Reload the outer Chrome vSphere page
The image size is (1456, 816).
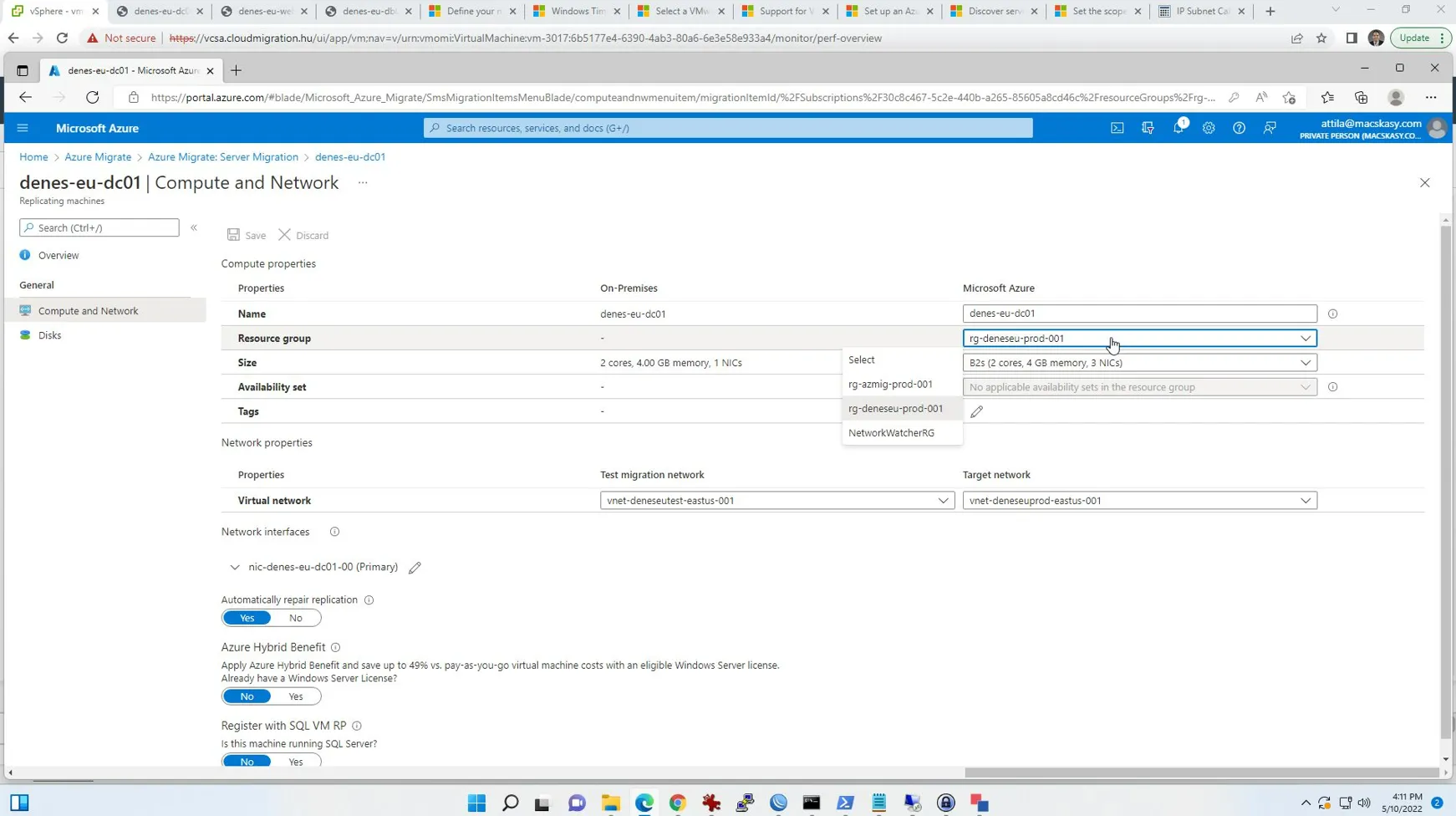pyautogui.click(x=62, y=38)
